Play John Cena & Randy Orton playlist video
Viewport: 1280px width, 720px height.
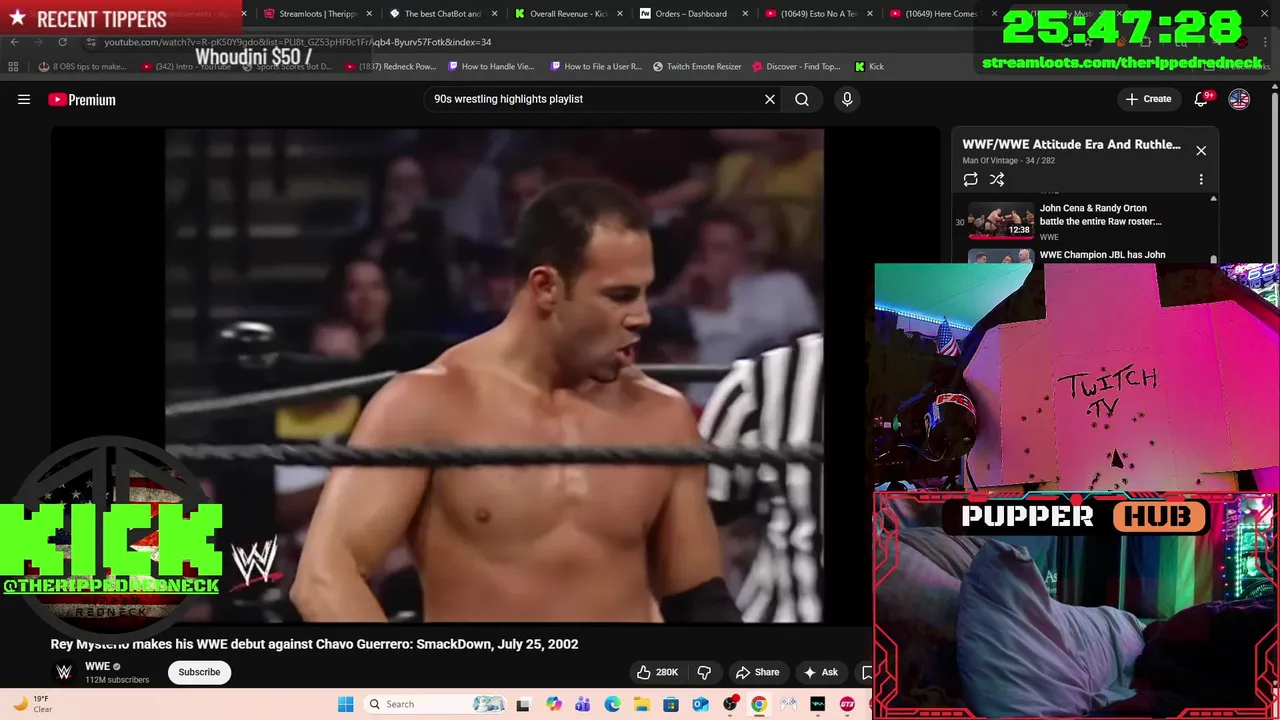pyautogui.click(x=1083, y=222)
